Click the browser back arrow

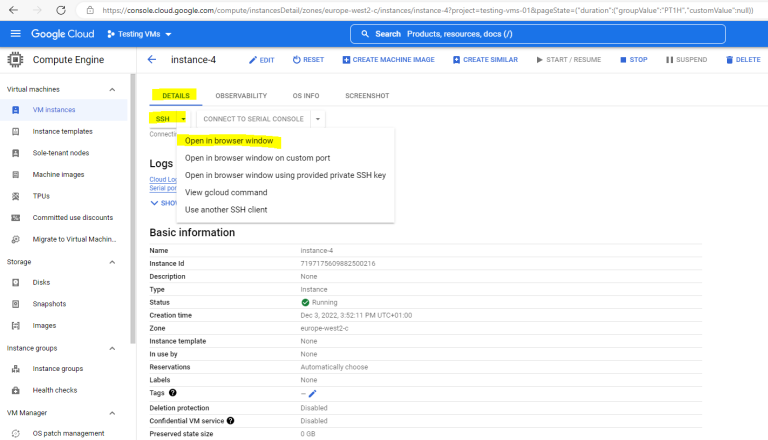point(14,10)
